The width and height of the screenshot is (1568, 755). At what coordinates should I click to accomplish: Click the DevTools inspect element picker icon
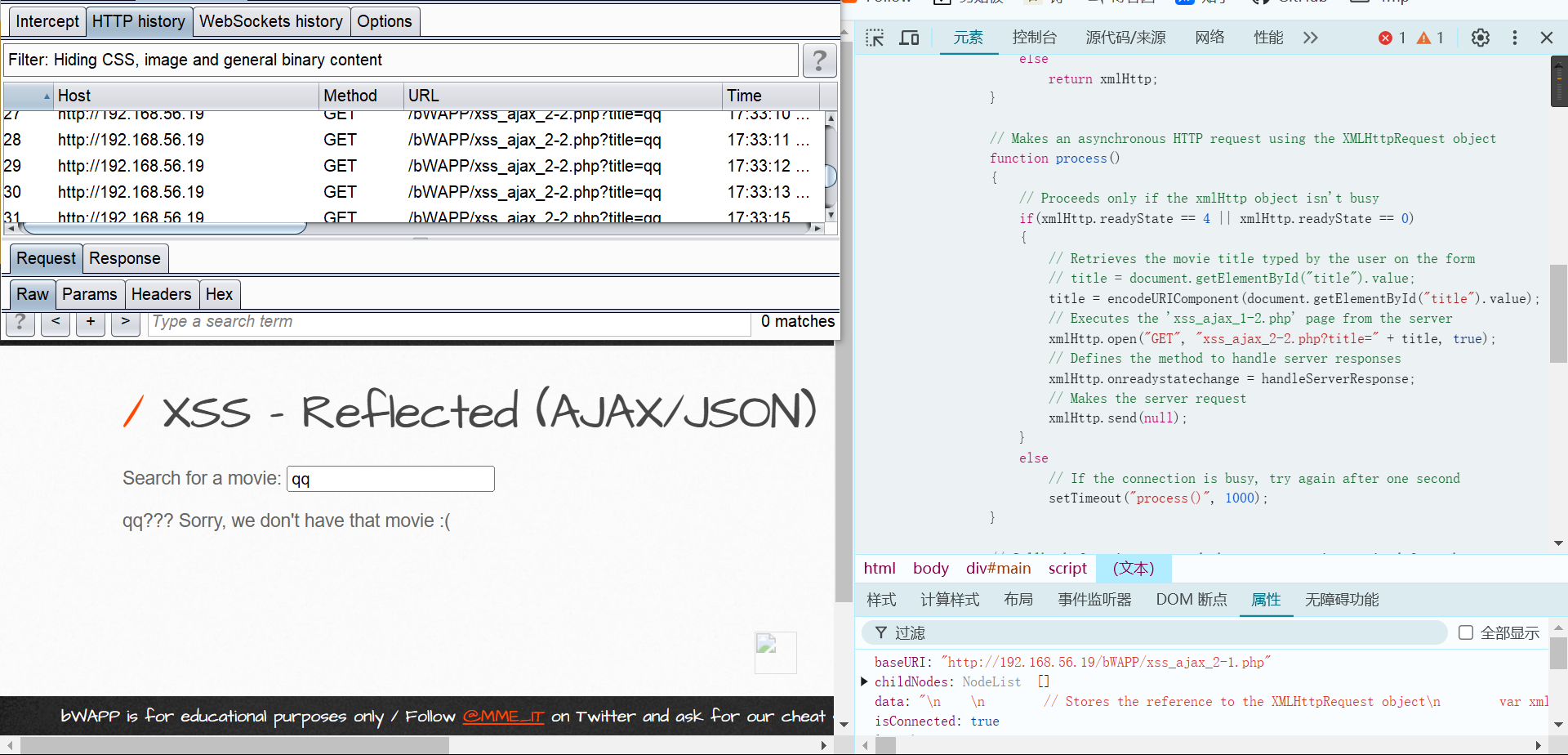point(875,38)
